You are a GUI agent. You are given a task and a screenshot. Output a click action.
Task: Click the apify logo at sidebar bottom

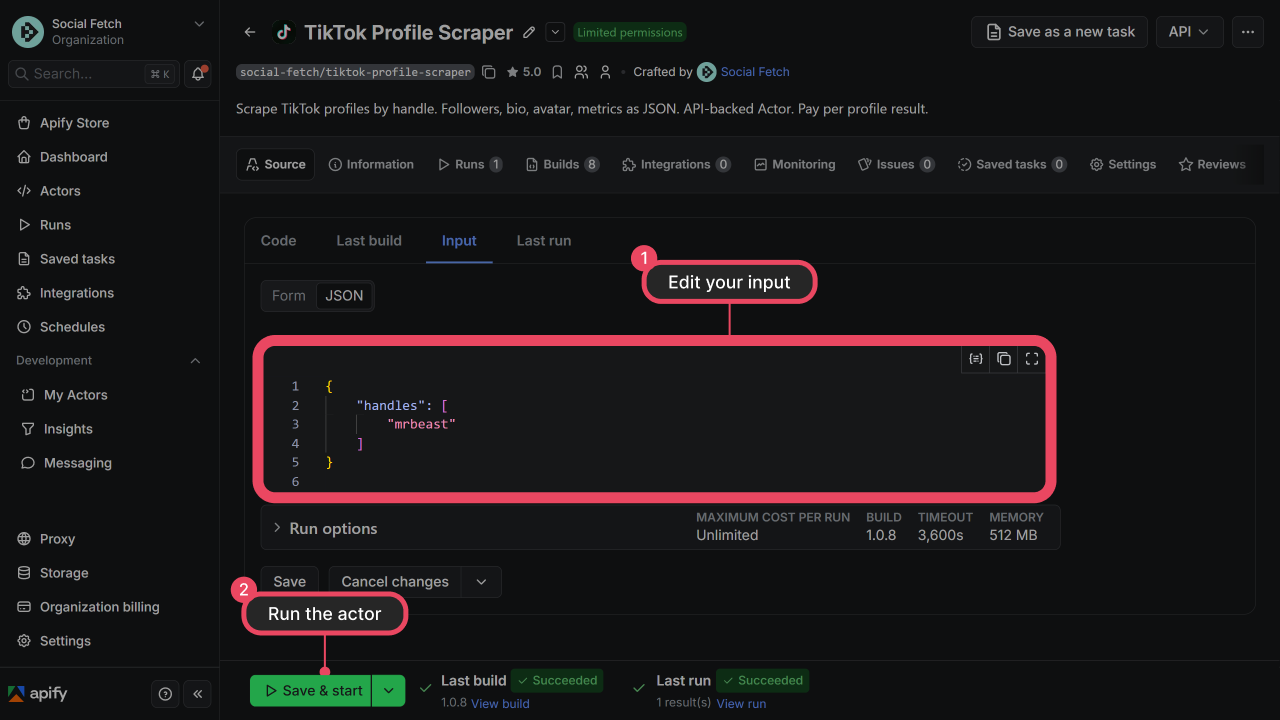point(38,693)
